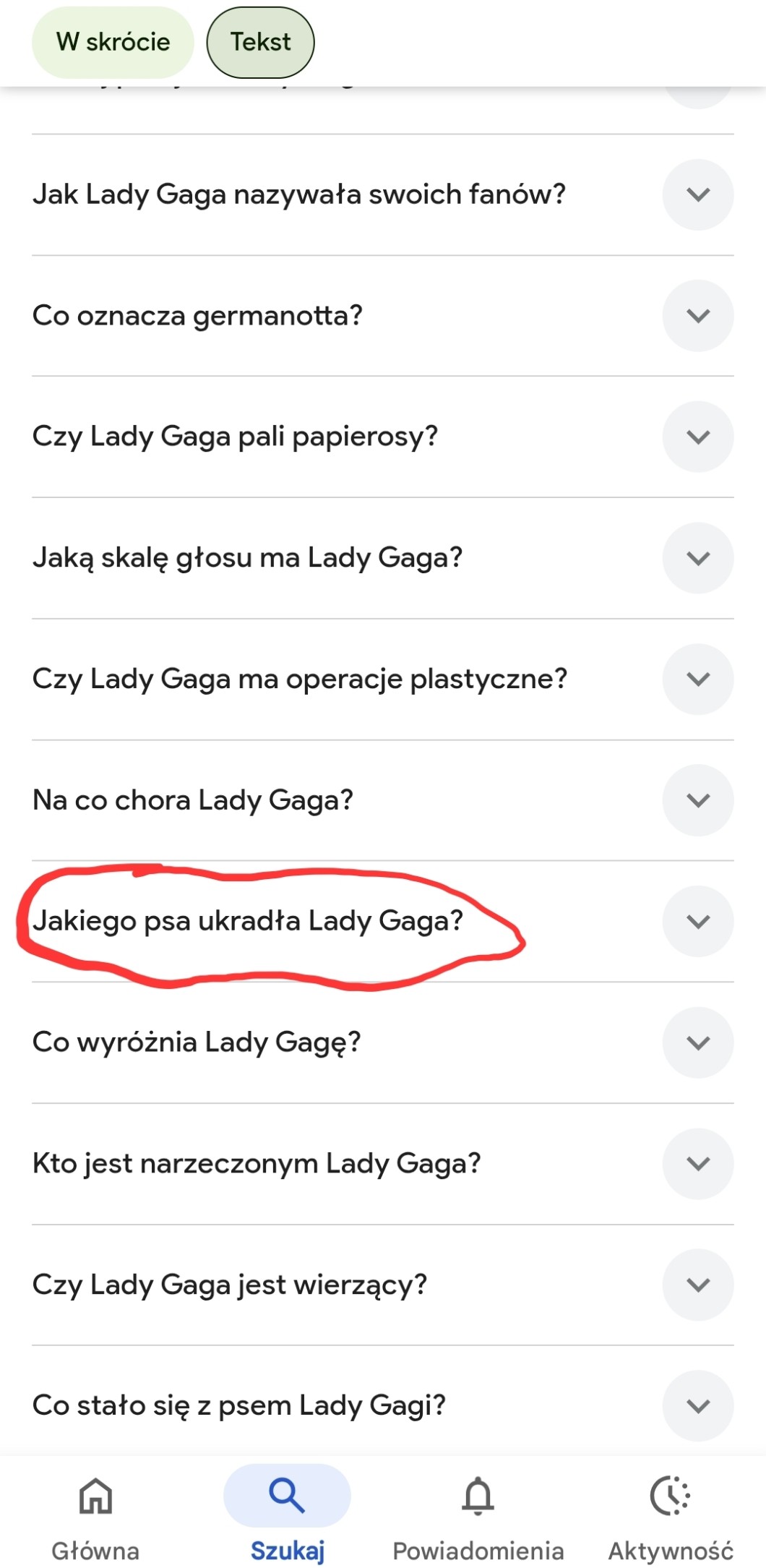Expand 'Jaką skalę głosu ma Lady Gaga?' chevron

click(x=698, y=558)
